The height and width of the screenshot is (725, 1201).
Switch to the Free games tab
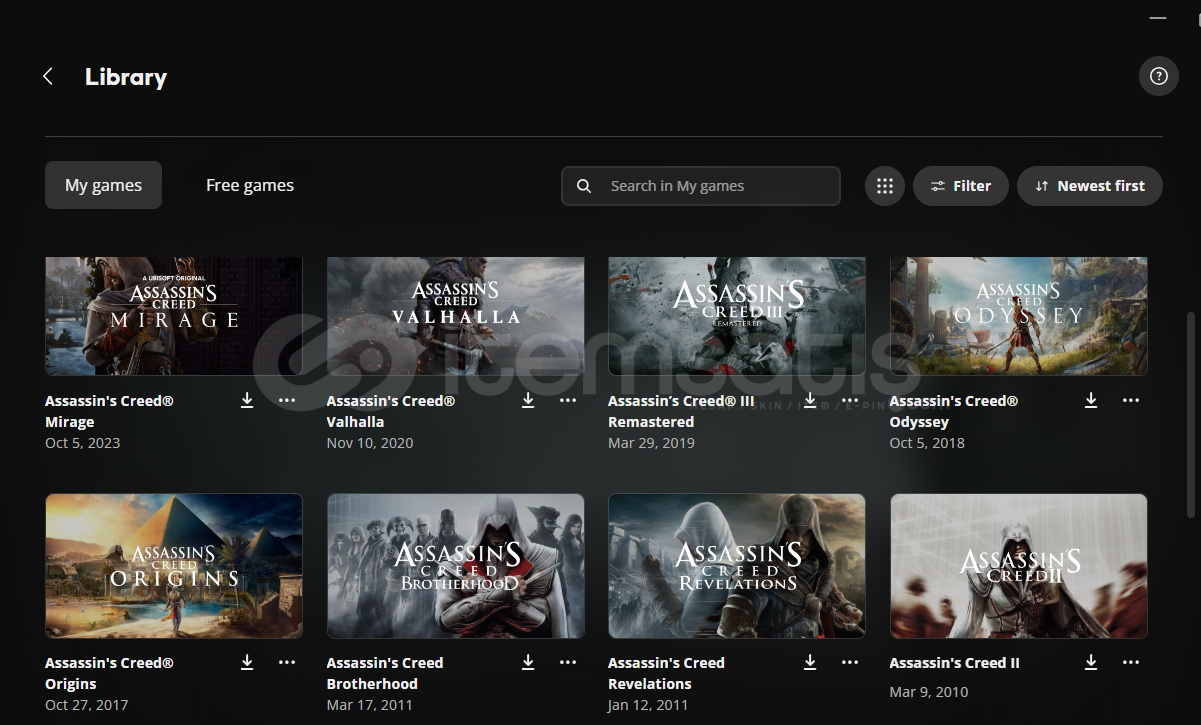(250, 185)
